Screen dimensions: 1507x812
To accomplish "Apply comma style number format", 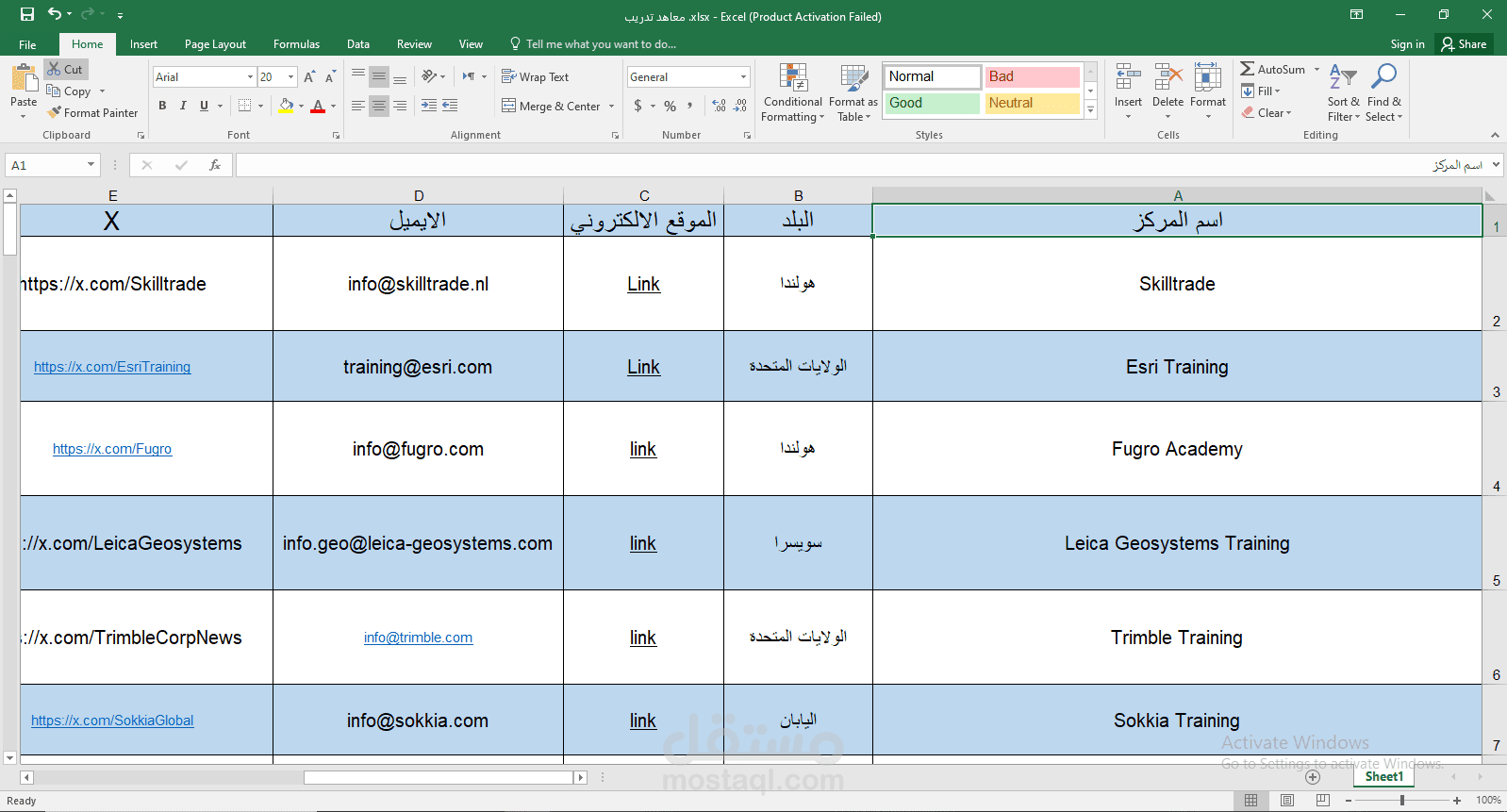I will click(x=690, y=106).
